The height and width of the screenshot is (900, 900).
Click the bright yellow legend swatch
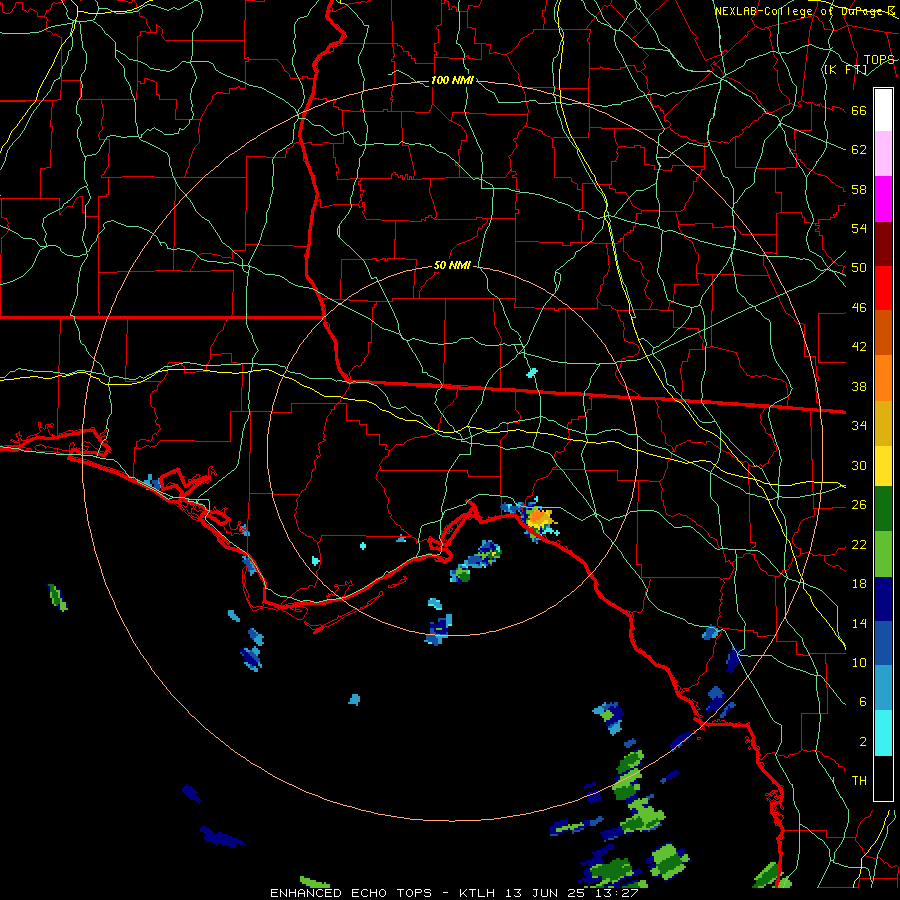(x=883, y=466)
